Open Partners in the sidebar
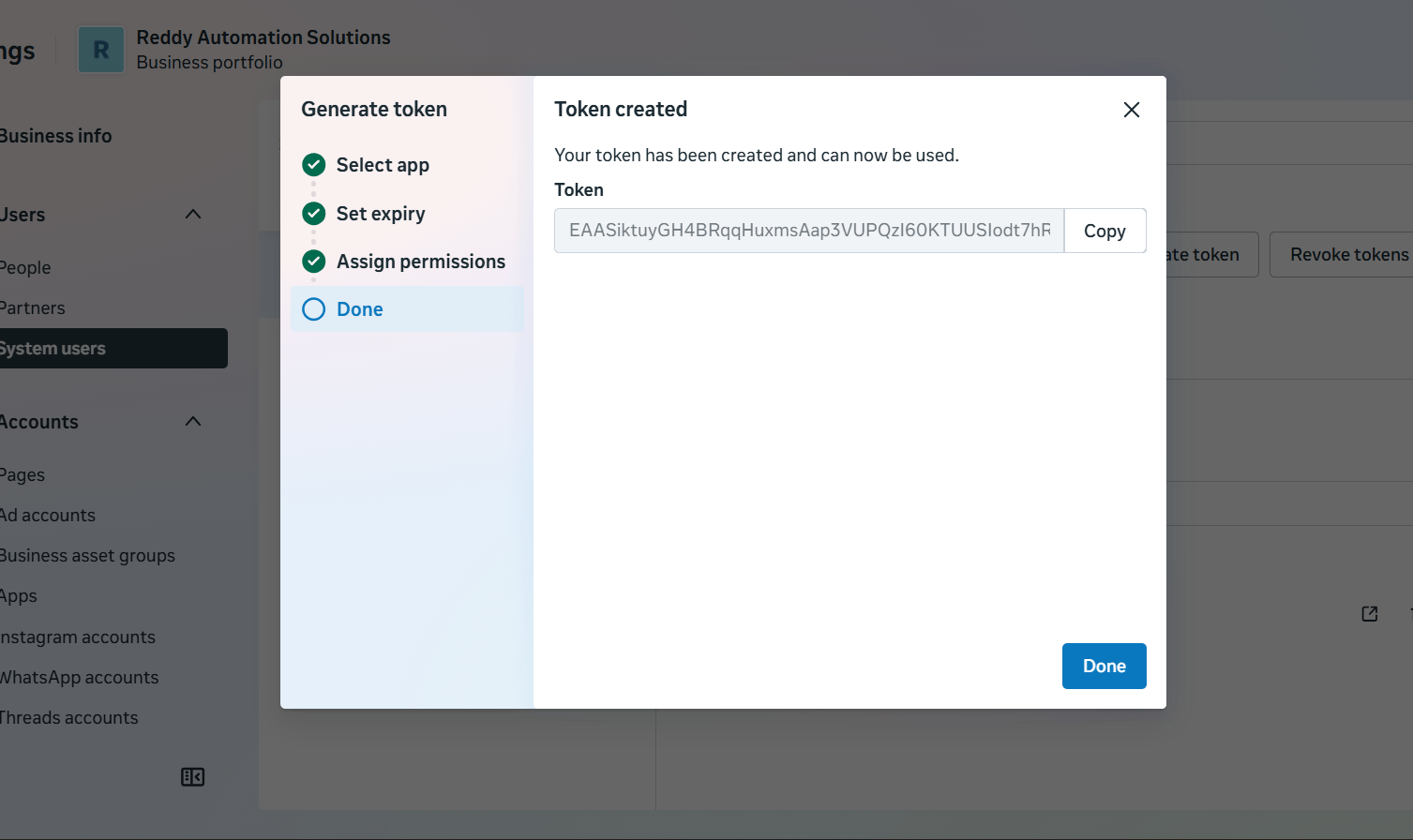 (x=32, y=307)
